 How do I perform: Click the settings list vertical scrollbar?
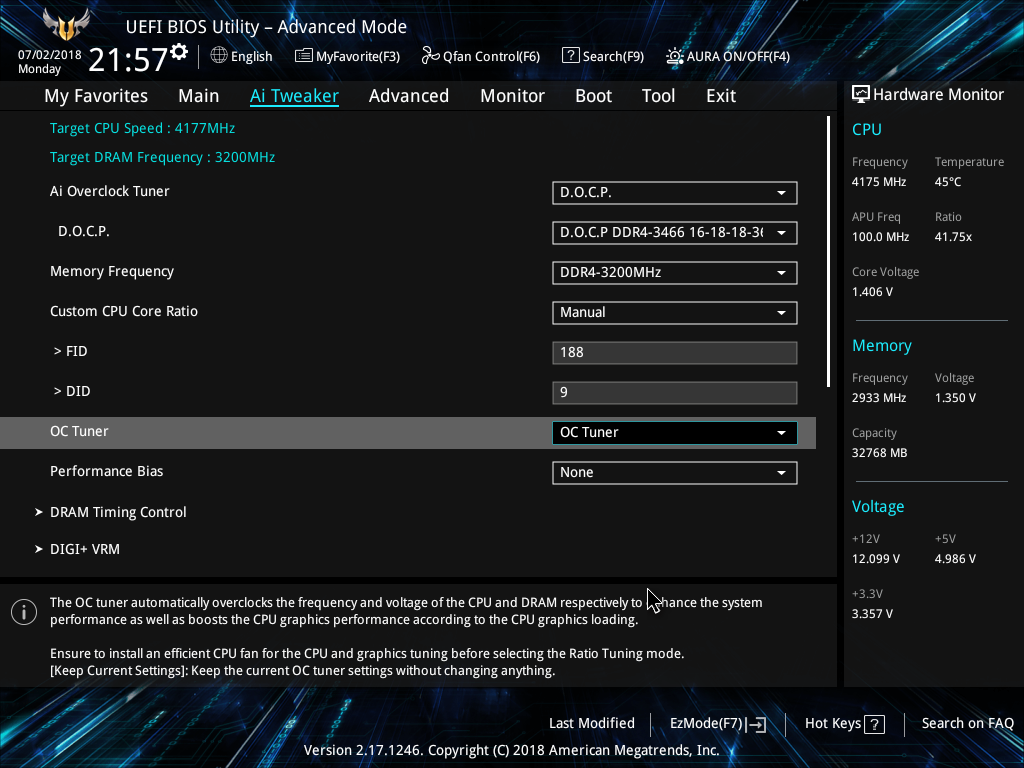(x=828, y=251)
